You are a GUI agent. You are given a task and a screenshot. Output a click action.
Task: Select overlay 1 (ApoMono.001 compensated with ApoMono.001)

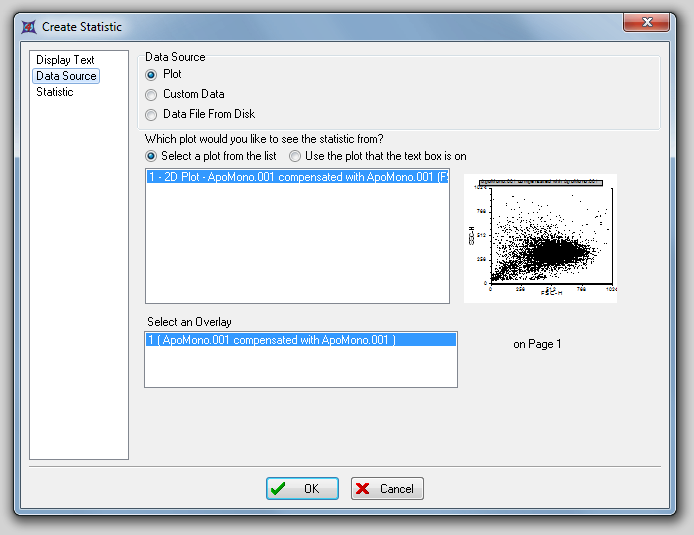pos(301,340)
